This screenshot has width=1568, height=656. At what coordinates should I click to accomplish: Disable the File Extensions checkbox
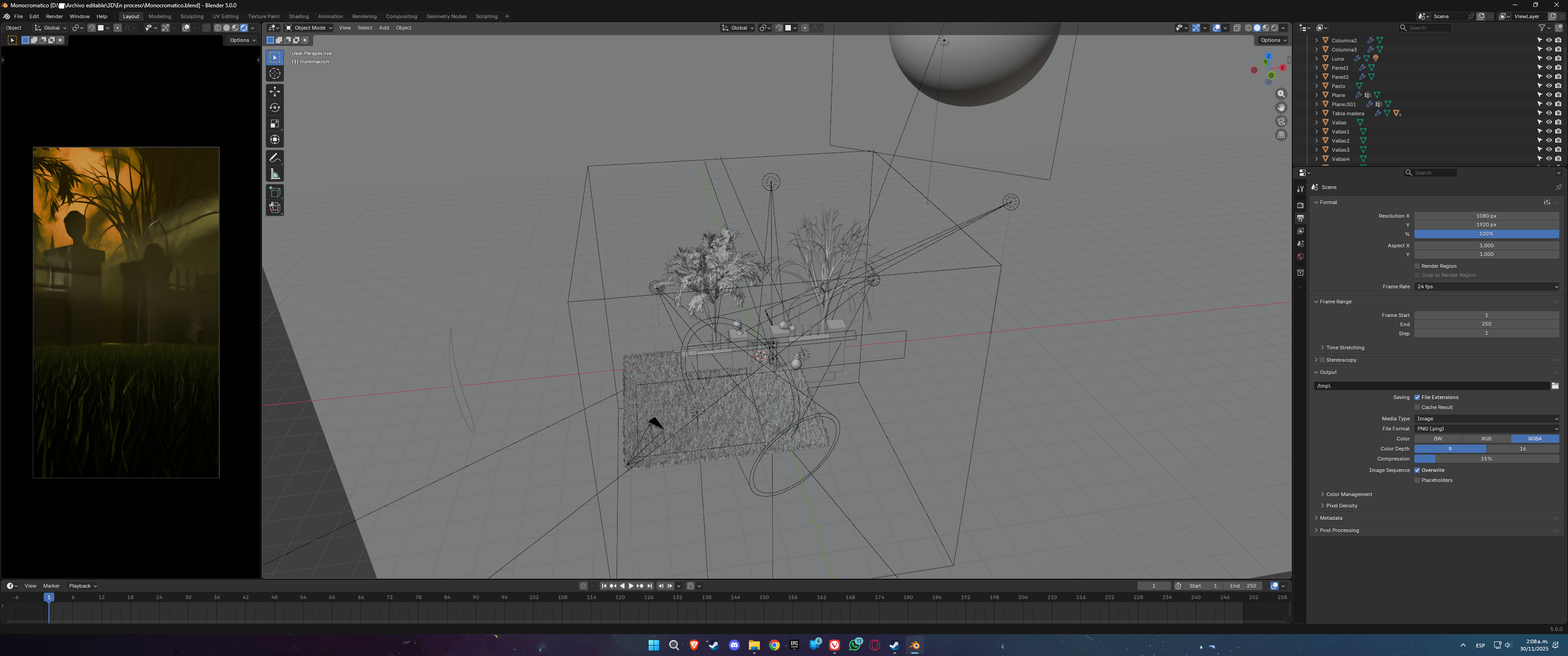[x=1417, y=397]
